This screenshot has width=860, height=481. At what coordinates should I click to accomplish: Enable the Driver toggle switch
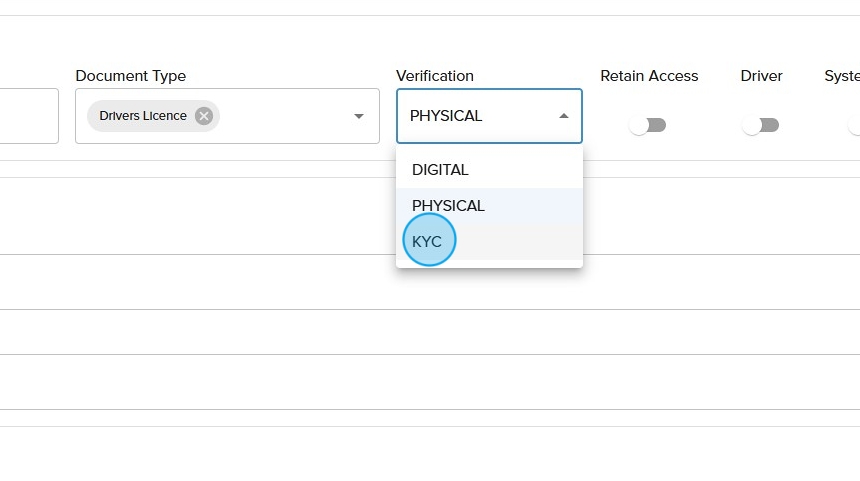click(761, 125)
